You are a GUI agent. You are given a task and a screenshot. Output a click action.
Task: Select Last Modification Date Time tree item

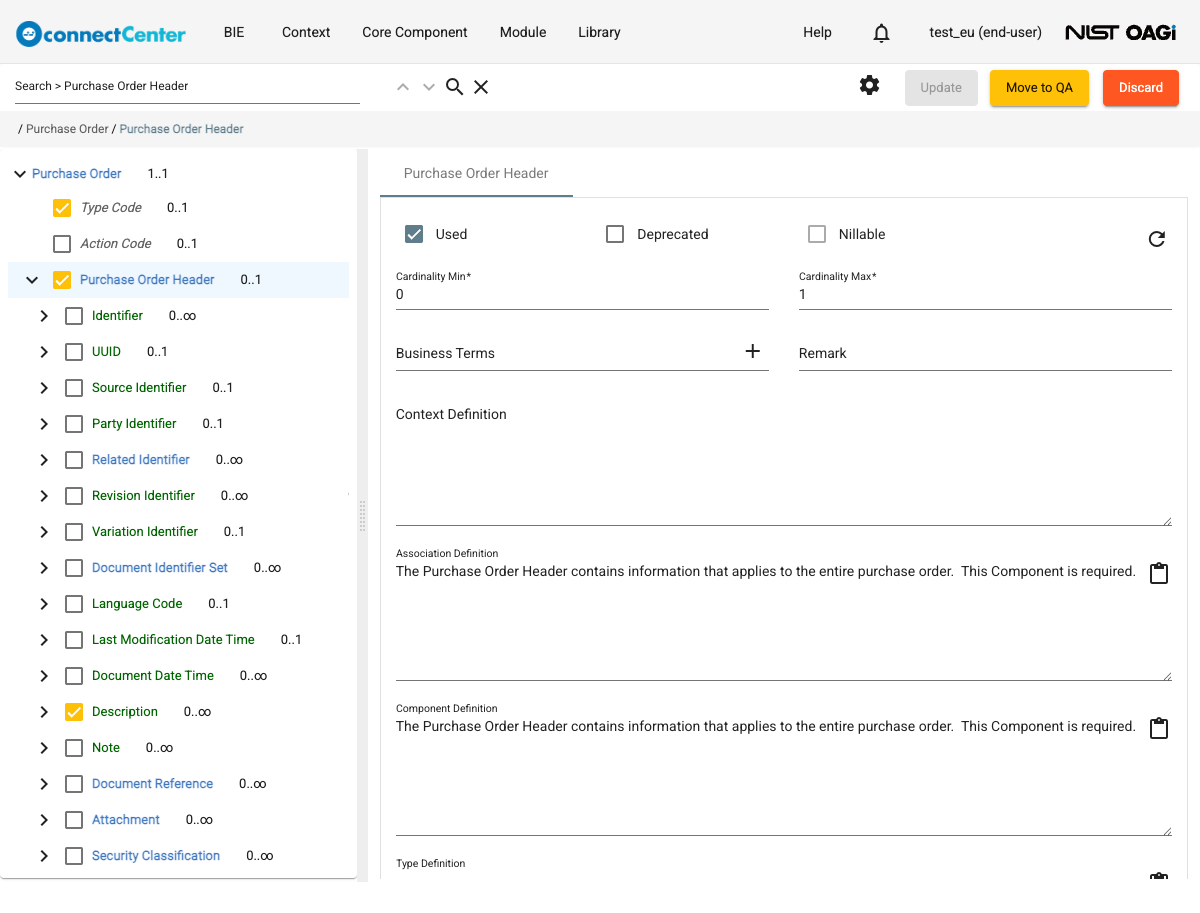pos(173,640)
